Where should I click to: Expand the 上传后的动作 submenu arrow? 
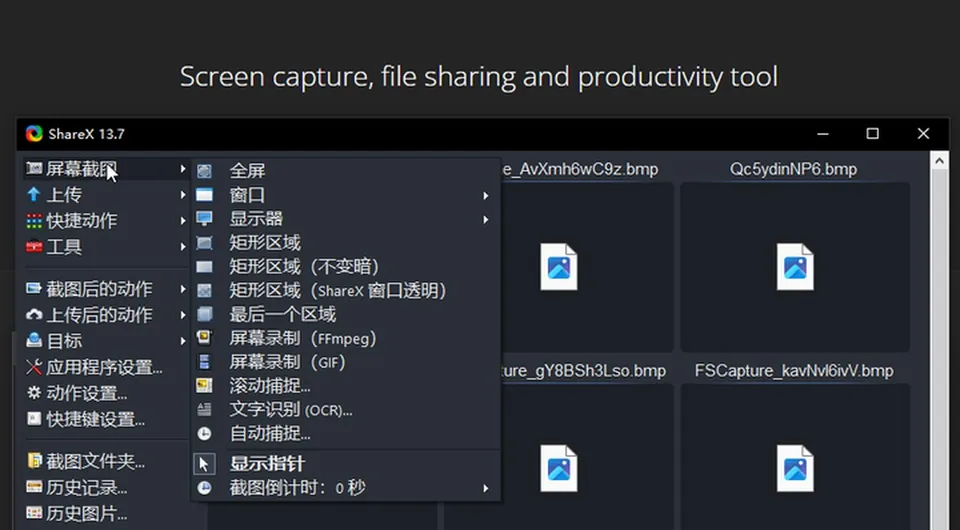[x=182, y=315]
